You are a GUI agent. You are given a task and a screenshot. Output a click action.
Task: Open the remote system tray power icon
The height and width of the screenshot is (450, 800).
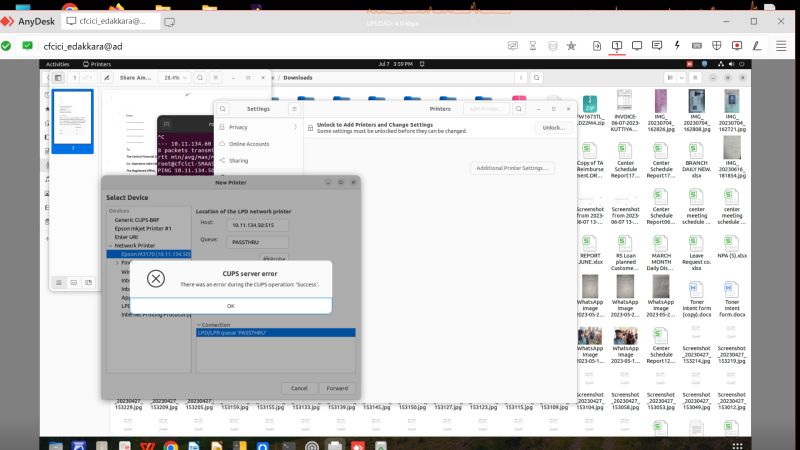[x=742, y=64]
